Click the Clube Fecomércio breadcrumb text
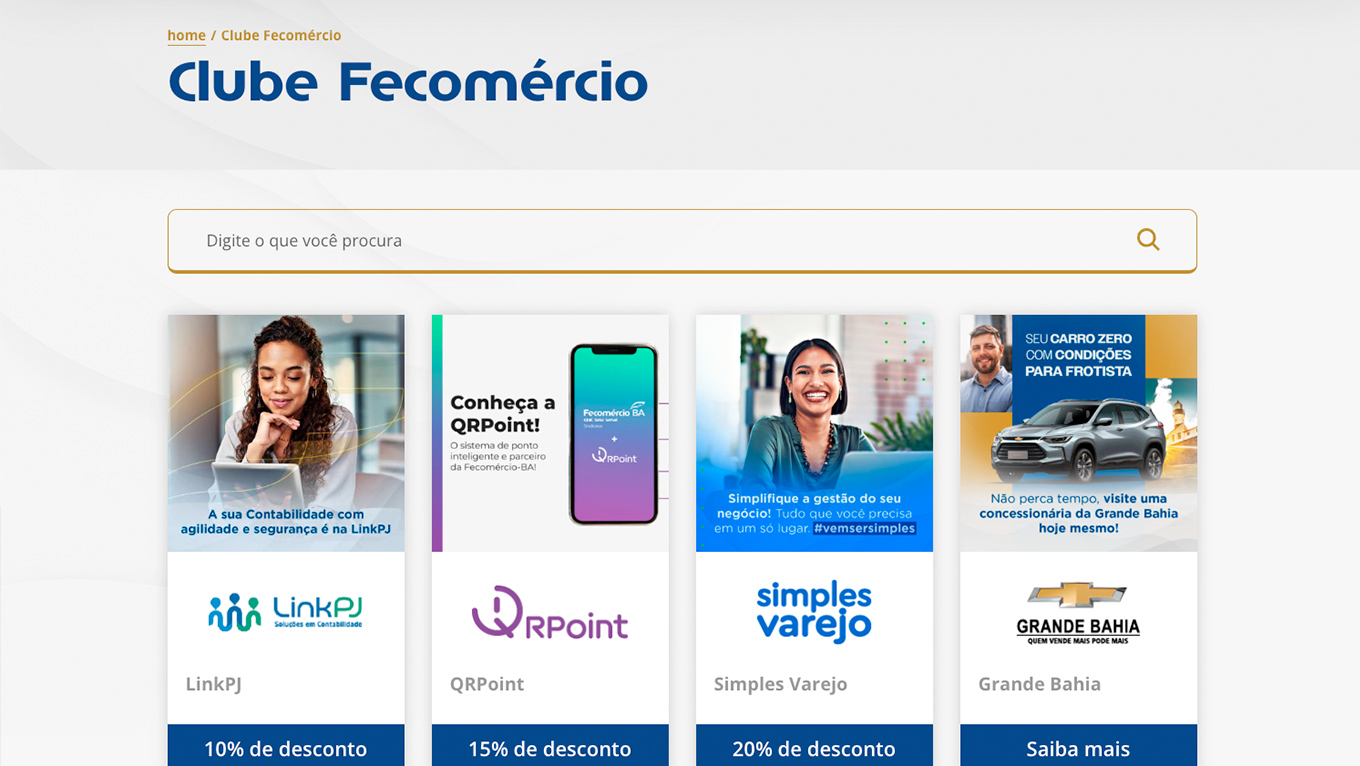 point(281,35)
